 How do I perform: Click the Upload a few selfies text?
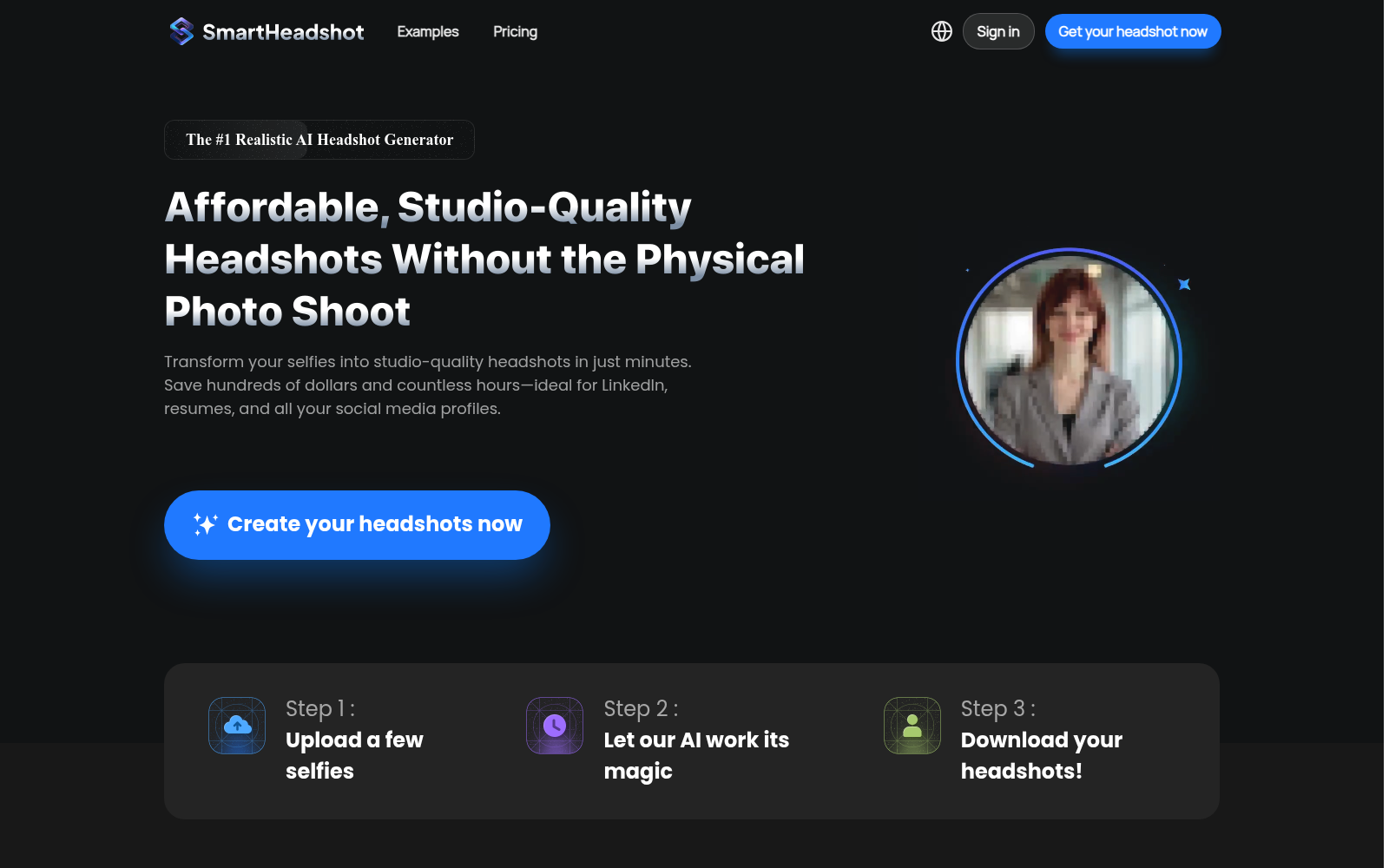click(x=353, y=755)
